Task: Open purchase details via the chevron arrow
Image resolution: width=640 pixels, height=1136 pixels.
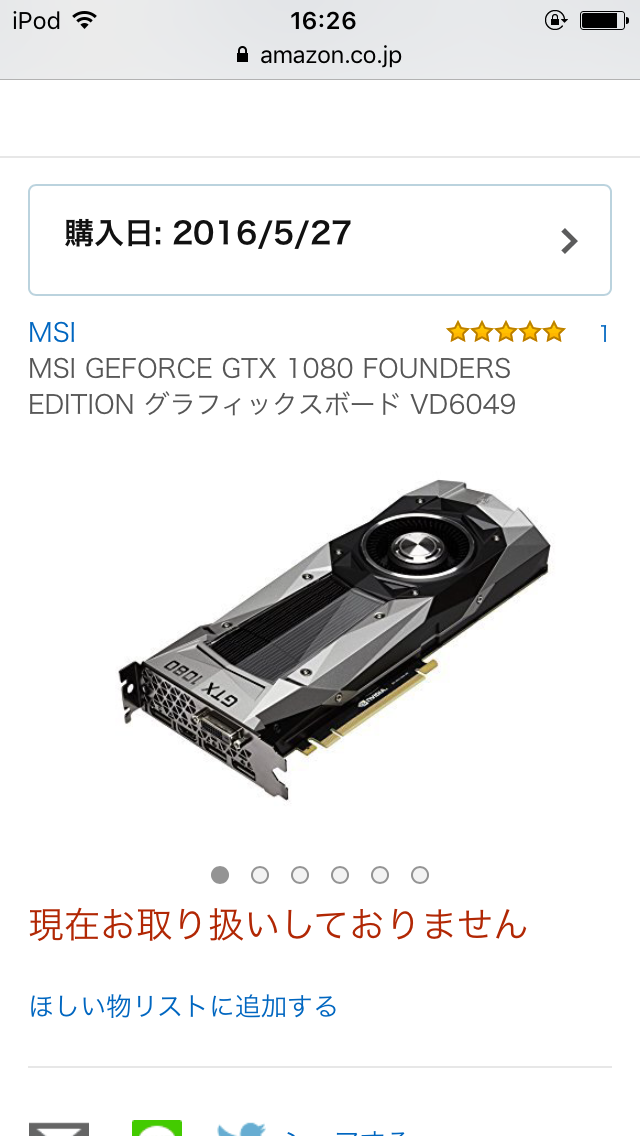Action: click(570, 241)
